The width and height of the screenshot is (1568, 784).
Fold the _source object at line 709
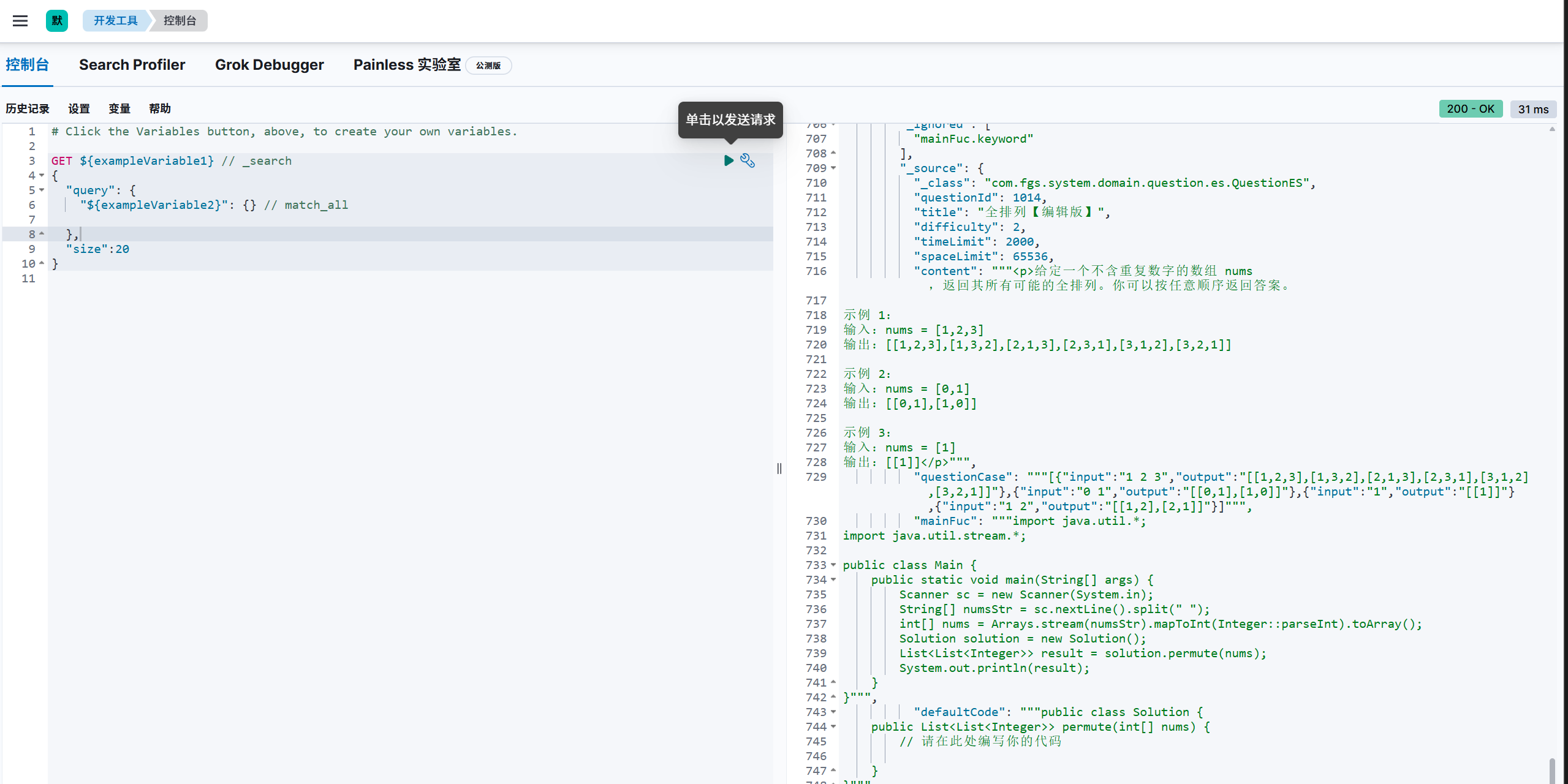tap(833, 168)
